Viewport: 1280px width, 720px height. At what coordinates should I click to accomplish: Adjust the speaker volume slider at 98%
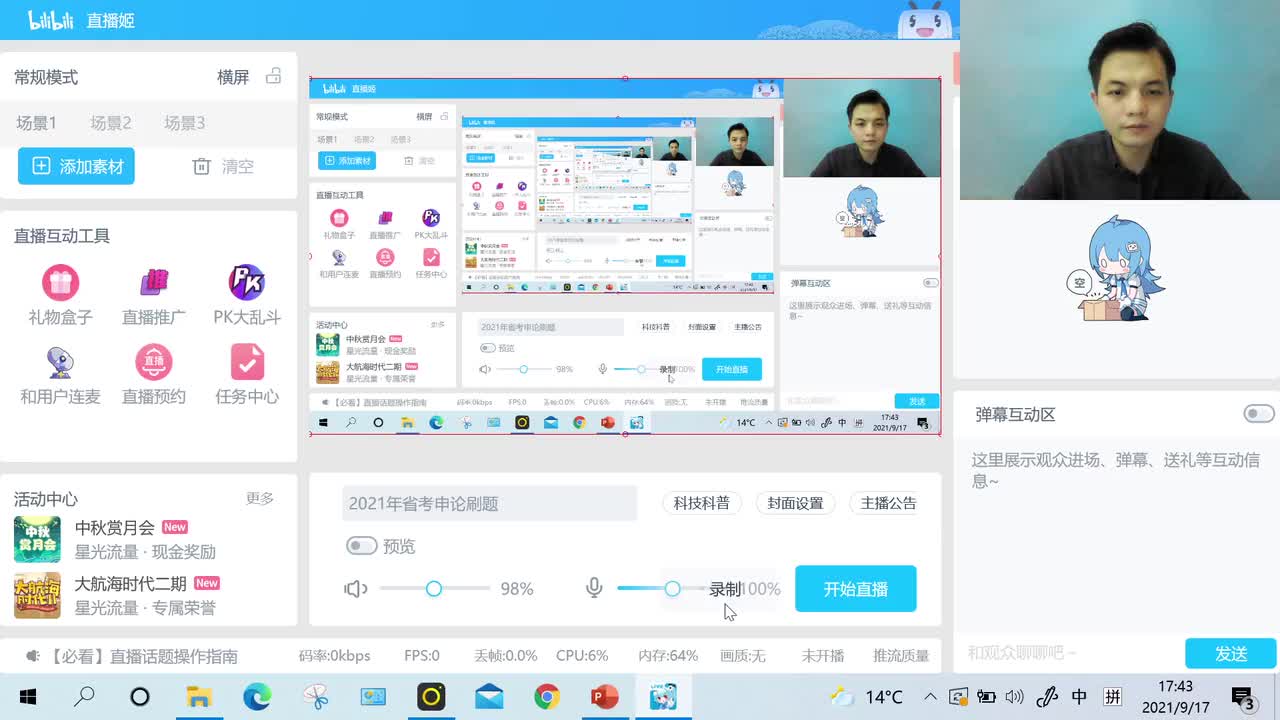click(x=434, y=589)
